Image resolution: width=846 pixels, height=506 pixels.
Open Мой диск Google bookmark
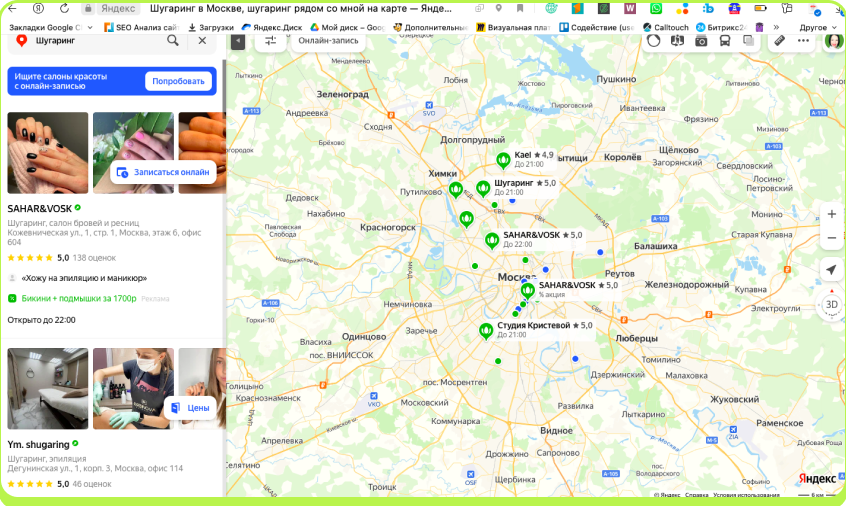[347, 28]
